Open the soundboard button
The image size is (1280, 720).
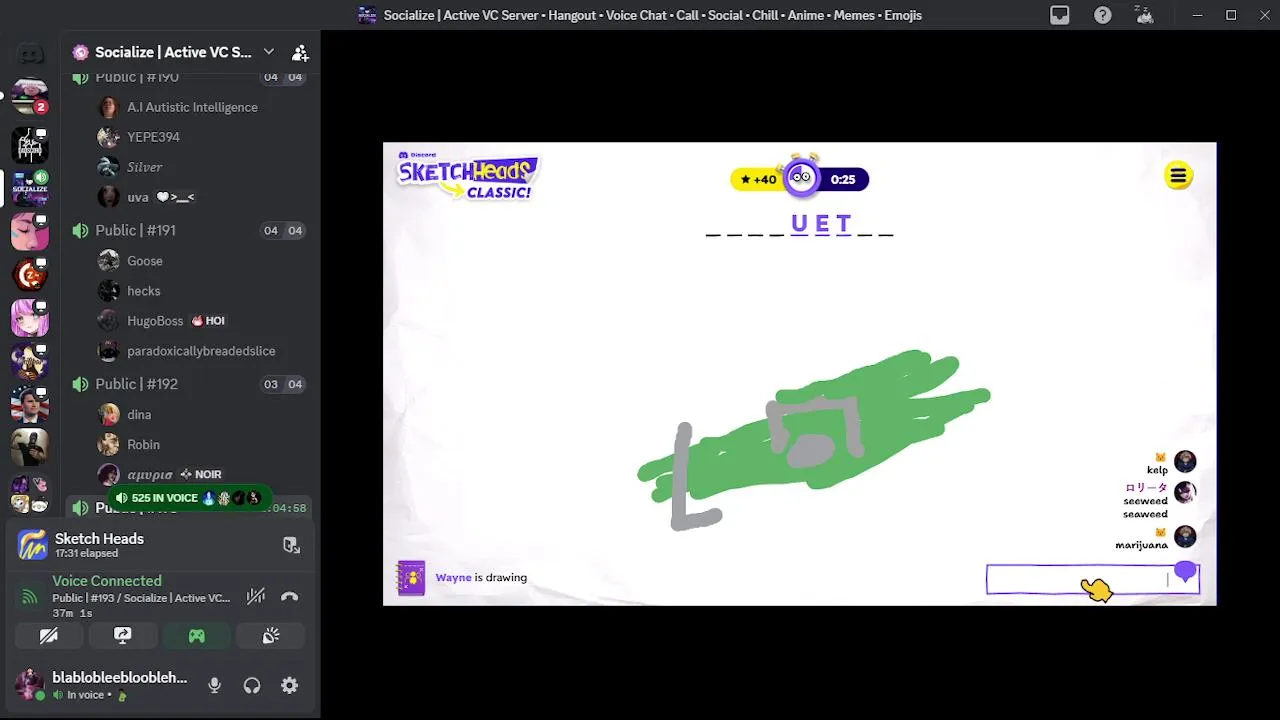[x=271, y=635]
